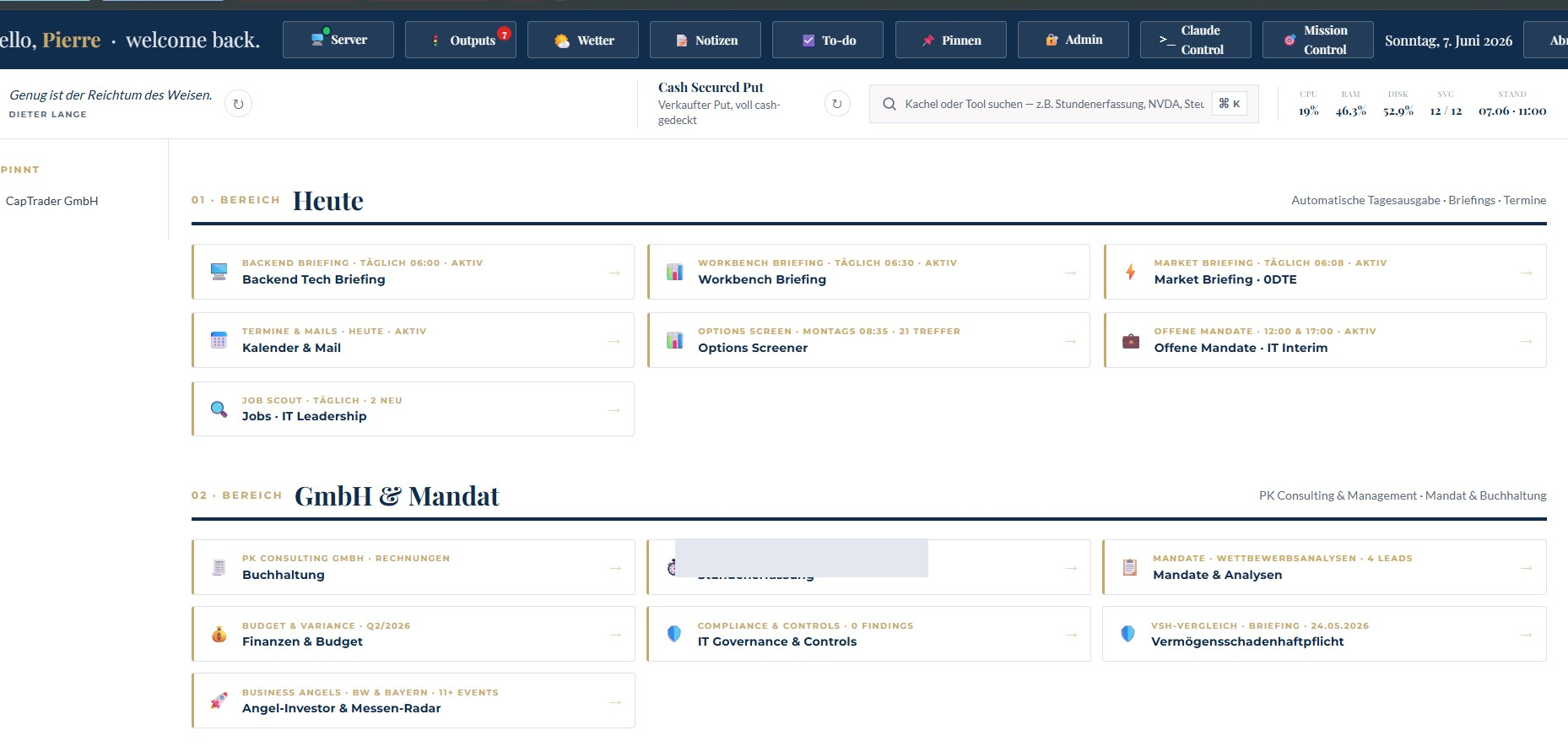This screenshot has width=1568, height=752.
Task: Launch Claude Control terminal
Action: (x=1196, y=40)
